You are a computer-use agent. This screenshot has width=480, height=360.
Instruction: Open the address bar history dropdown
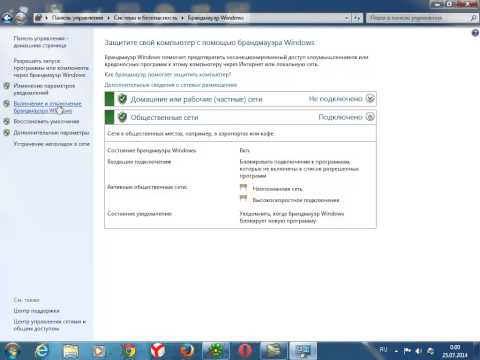347,18
